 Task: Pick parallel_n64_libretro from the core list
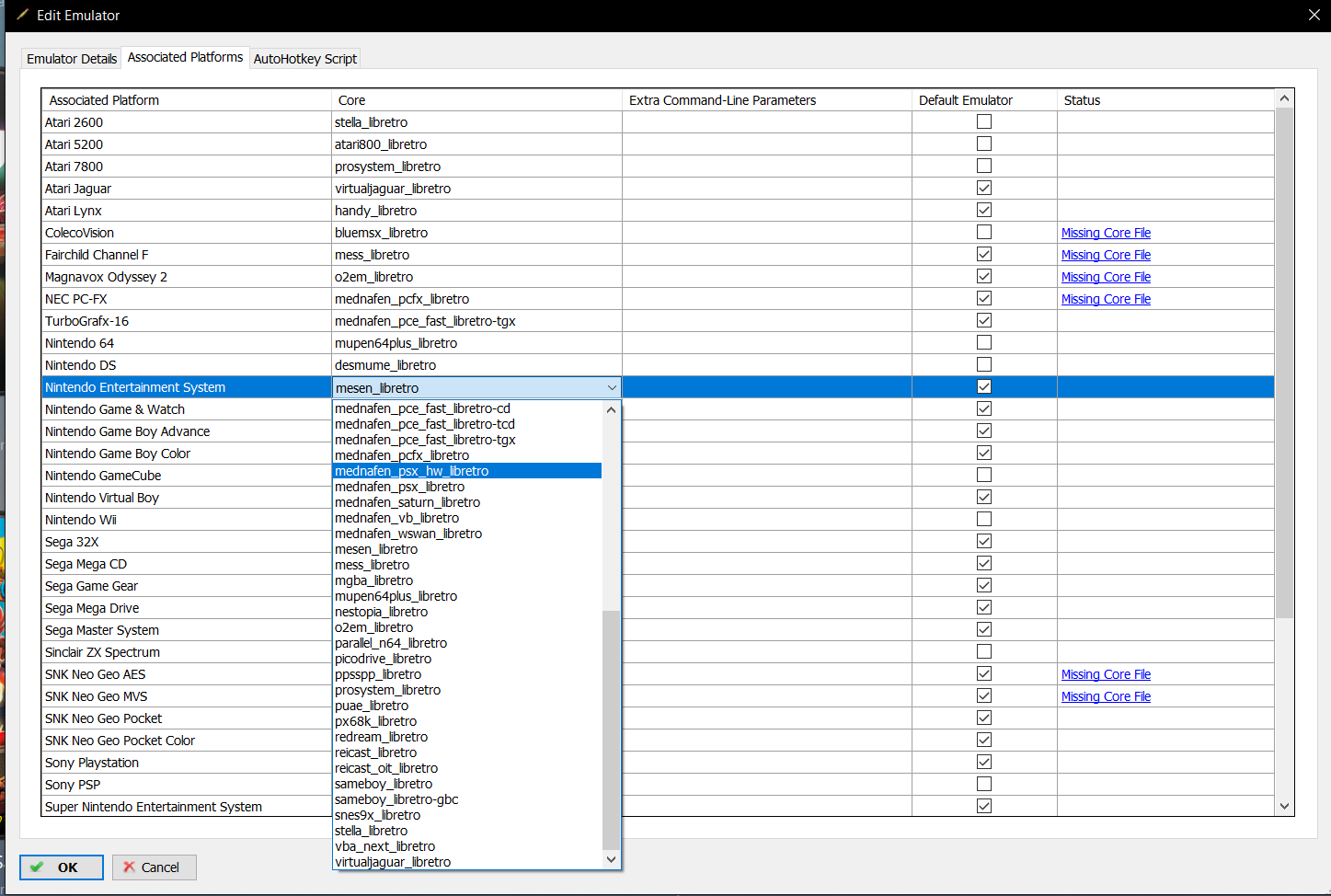coord(467,643)
